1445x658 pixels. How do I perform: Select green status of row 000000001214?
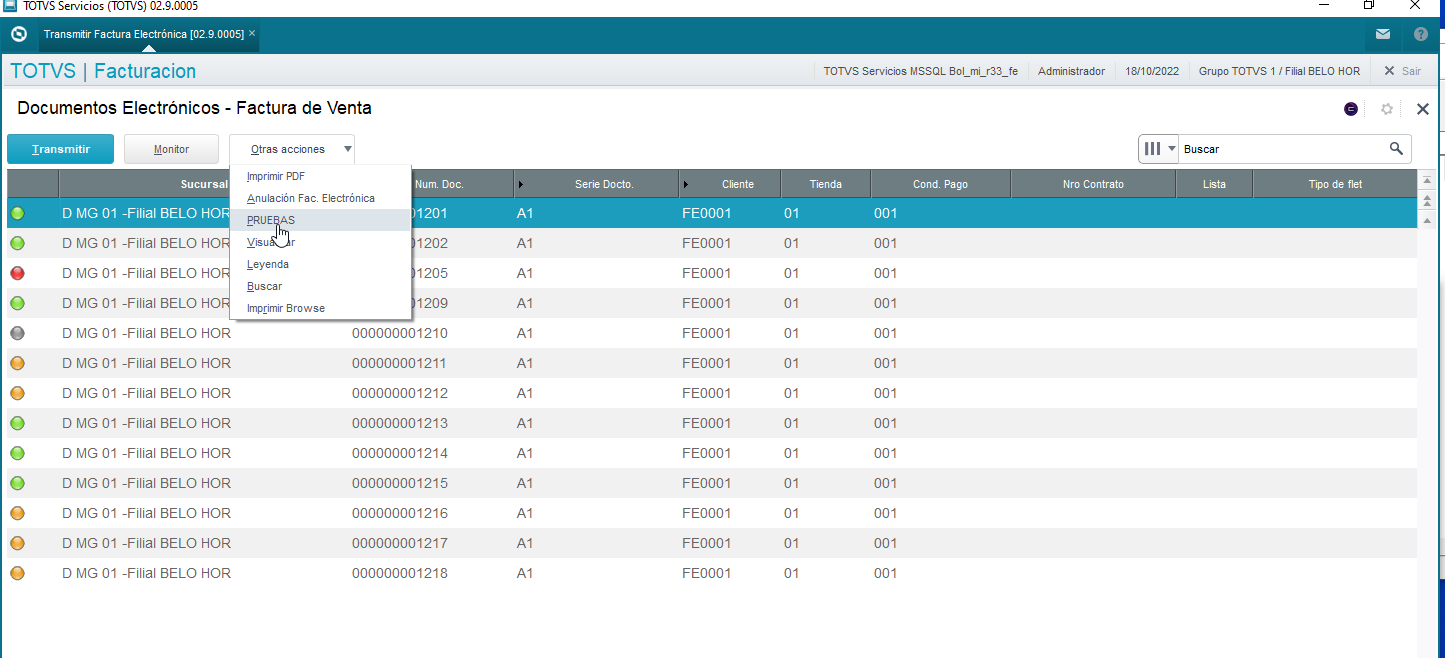(x=17, y=453)
